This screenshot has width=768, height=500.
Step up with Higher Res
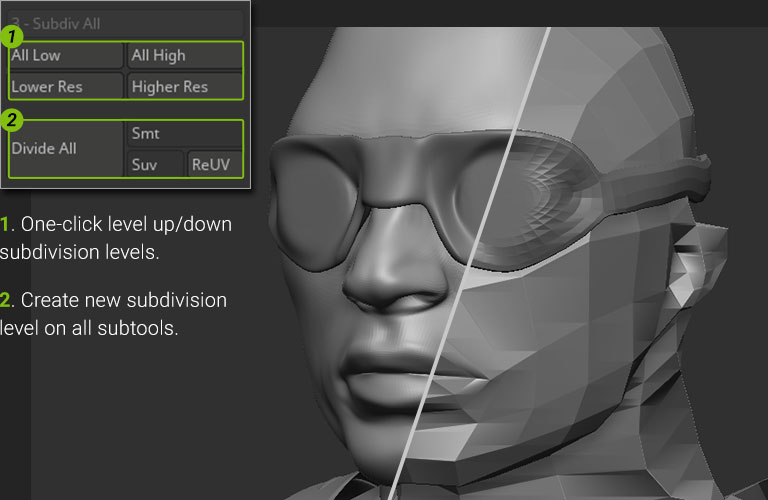[185, 87]
